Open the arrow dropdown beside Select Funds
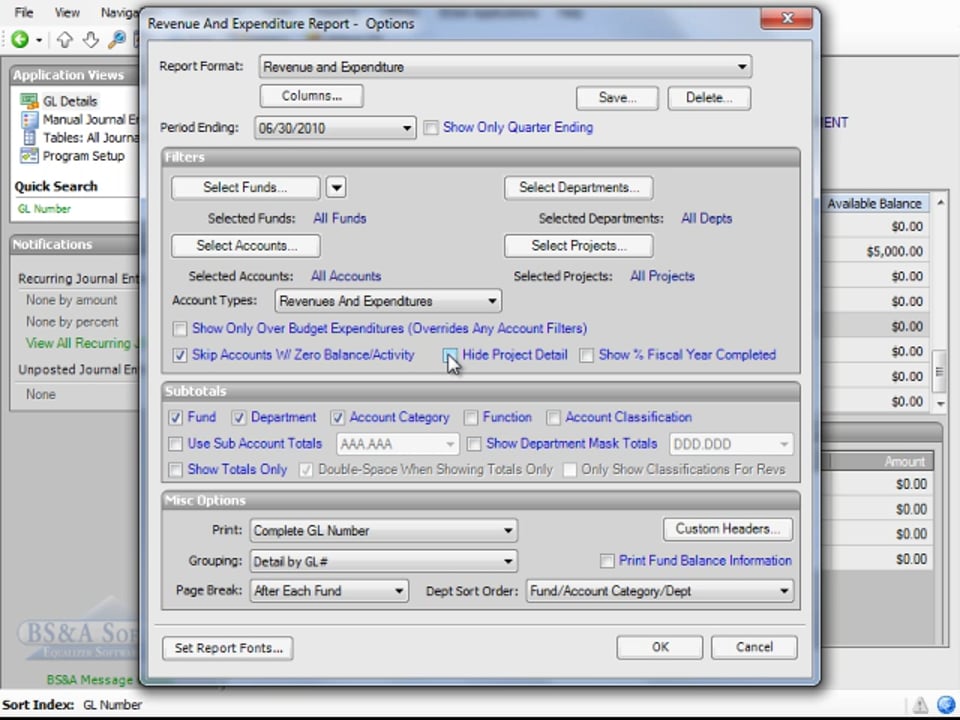Viewport: 960px width, 720px height. tap(336, 187)
